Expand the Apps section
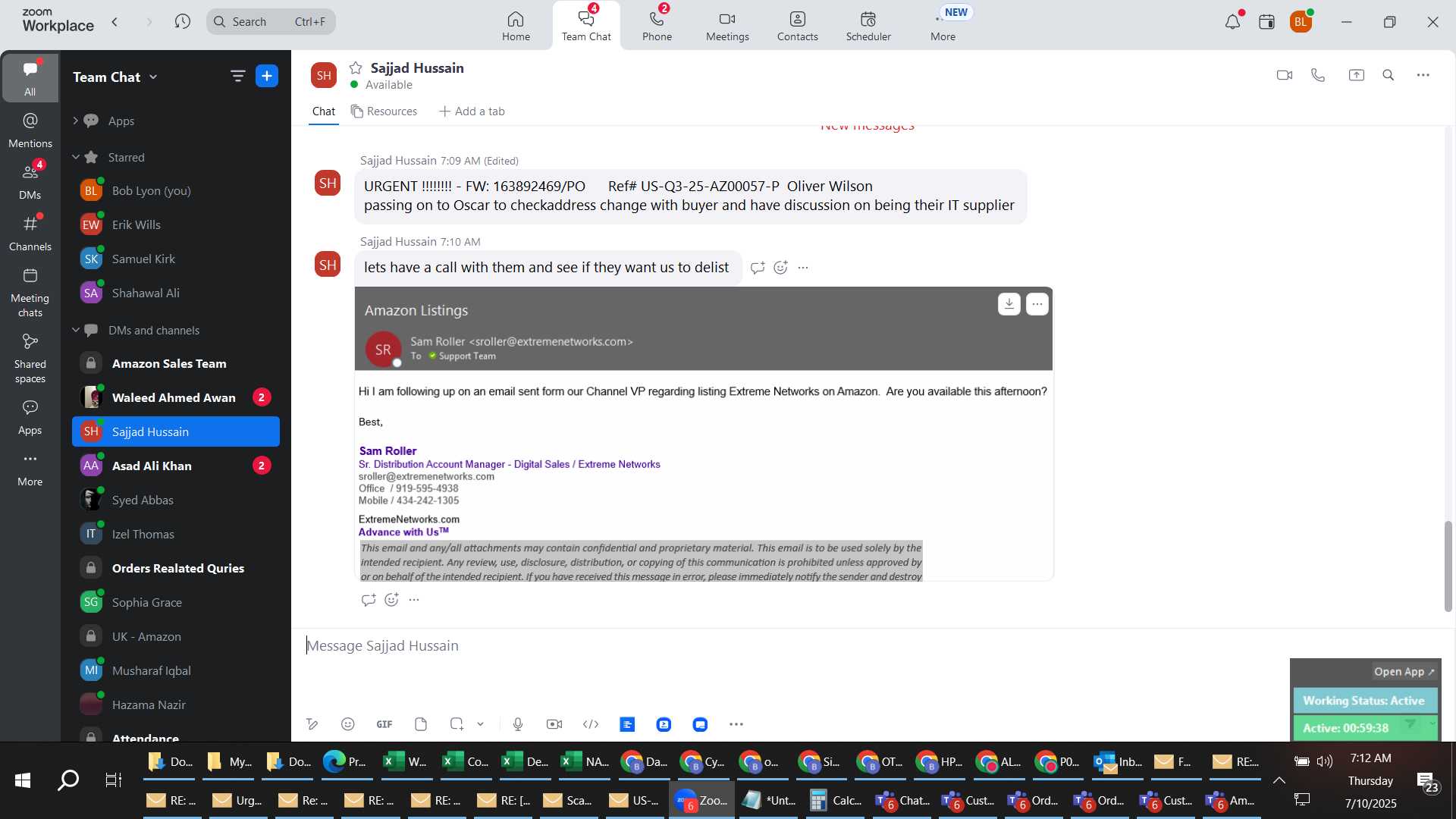This screenshot has width=1456, height=819. [x=75, y=121]
